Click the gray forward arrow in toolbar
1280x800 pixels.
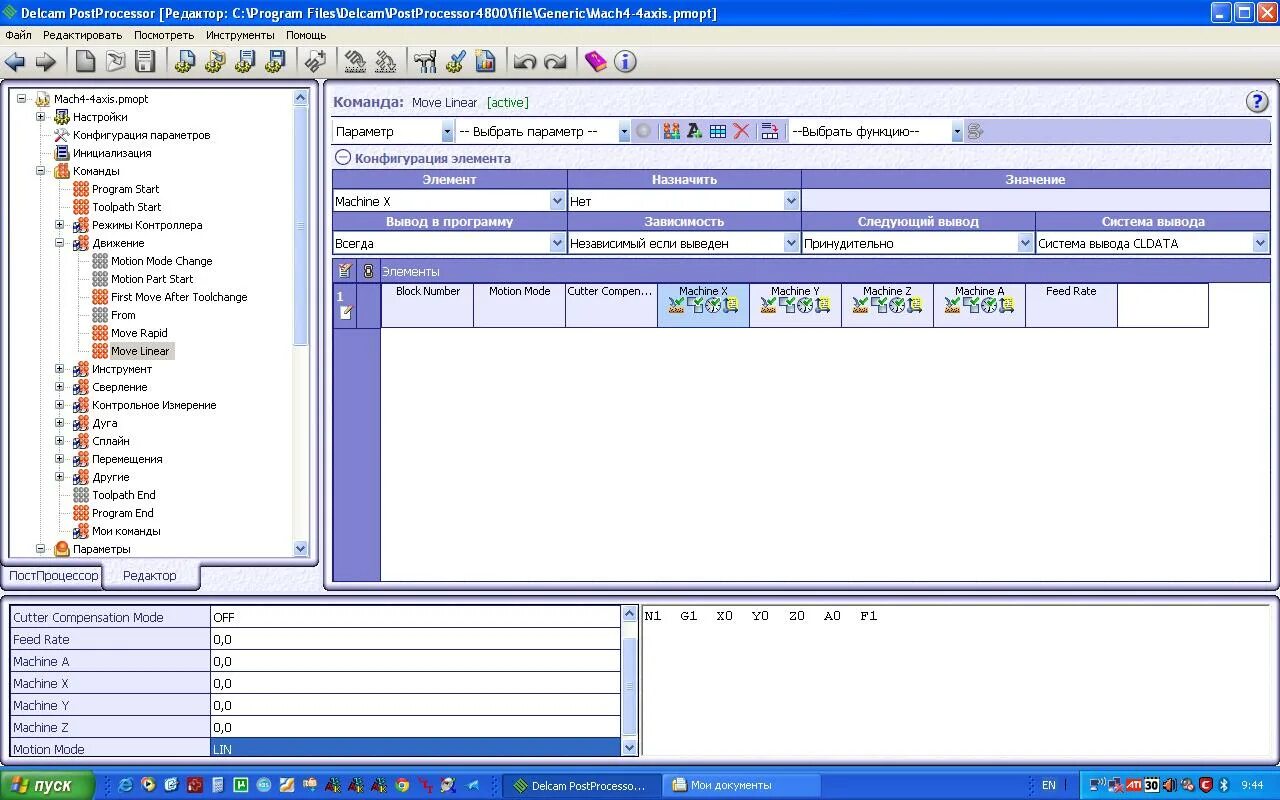[46, 62]
